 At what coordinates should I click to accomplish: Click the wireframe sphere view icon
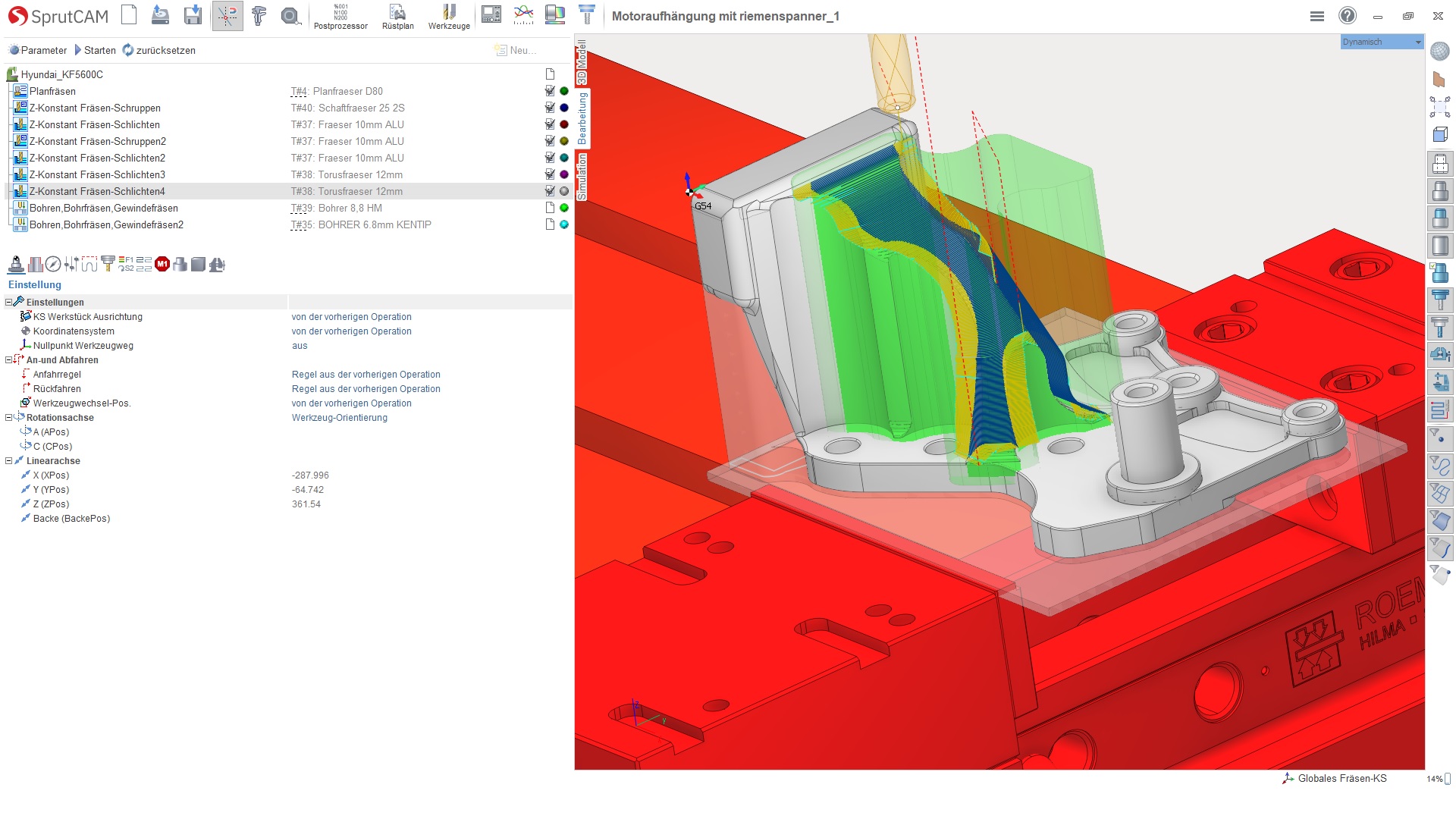(1439, 52)
